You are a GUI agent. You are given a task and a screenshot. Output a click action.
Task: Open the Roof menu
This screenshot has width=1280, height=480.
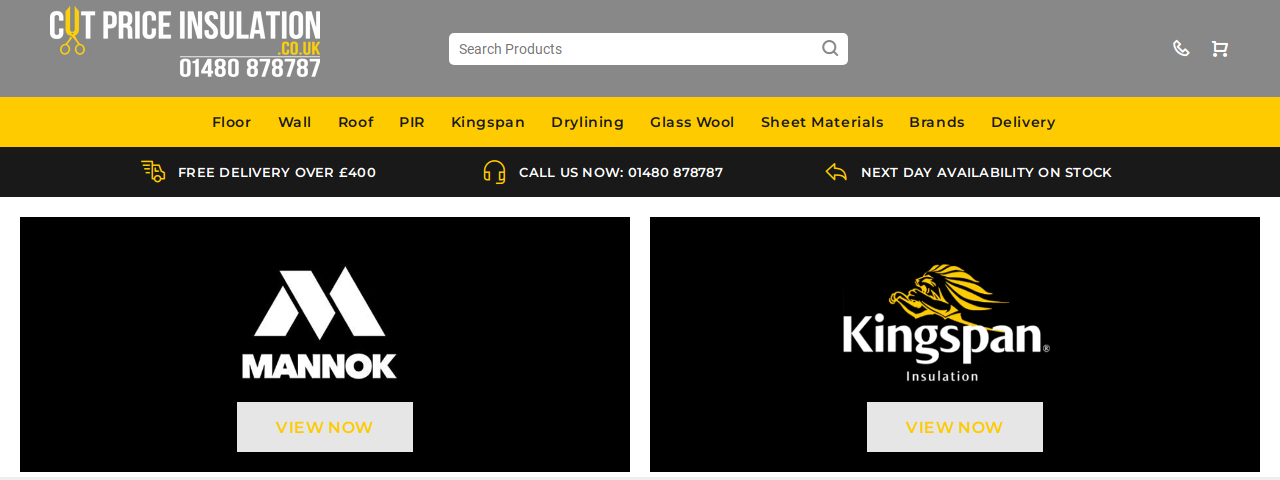click(356, 122)
